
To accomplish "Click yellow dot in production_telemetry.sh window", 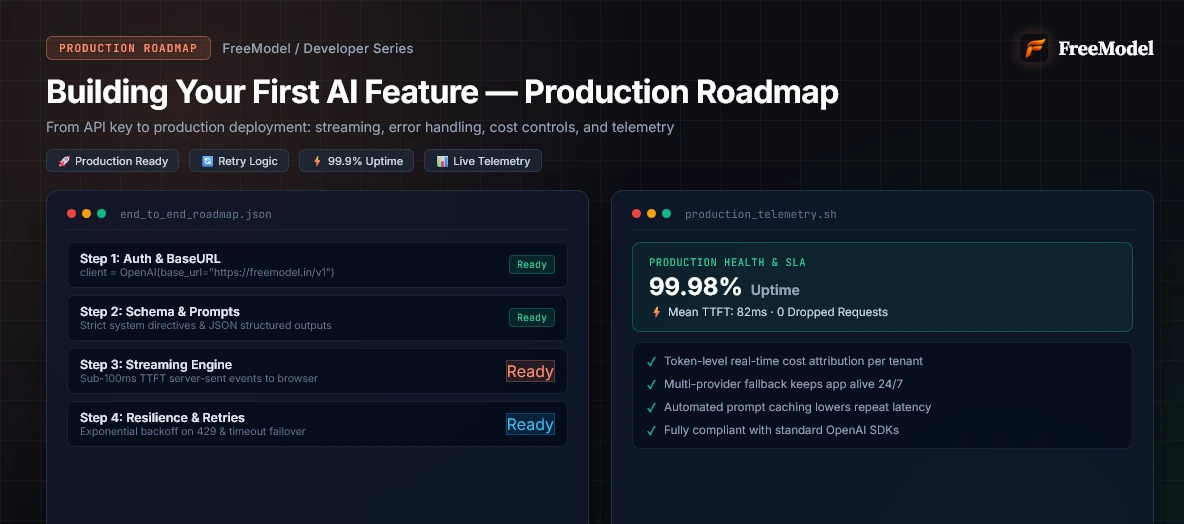I will [651, 214].
